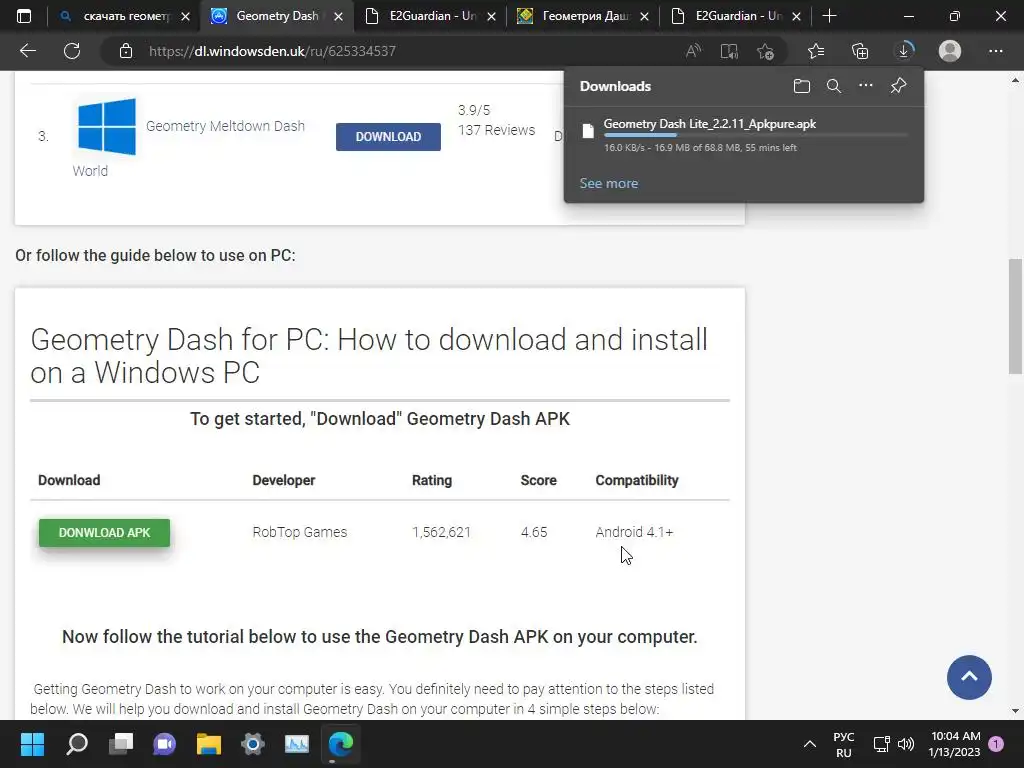Close the Геометрия Даш tab

tap(645, 16)
